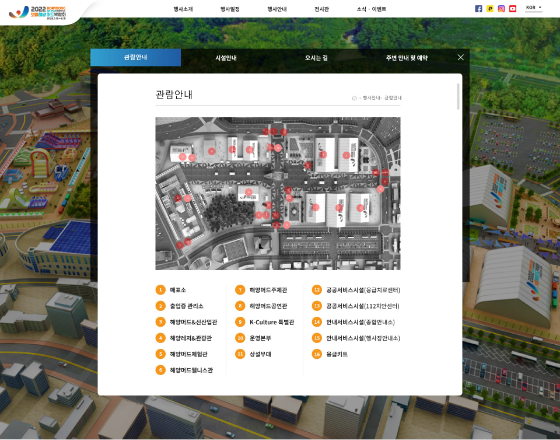Open the 행사소개 top menu

[x=183, y=9]
